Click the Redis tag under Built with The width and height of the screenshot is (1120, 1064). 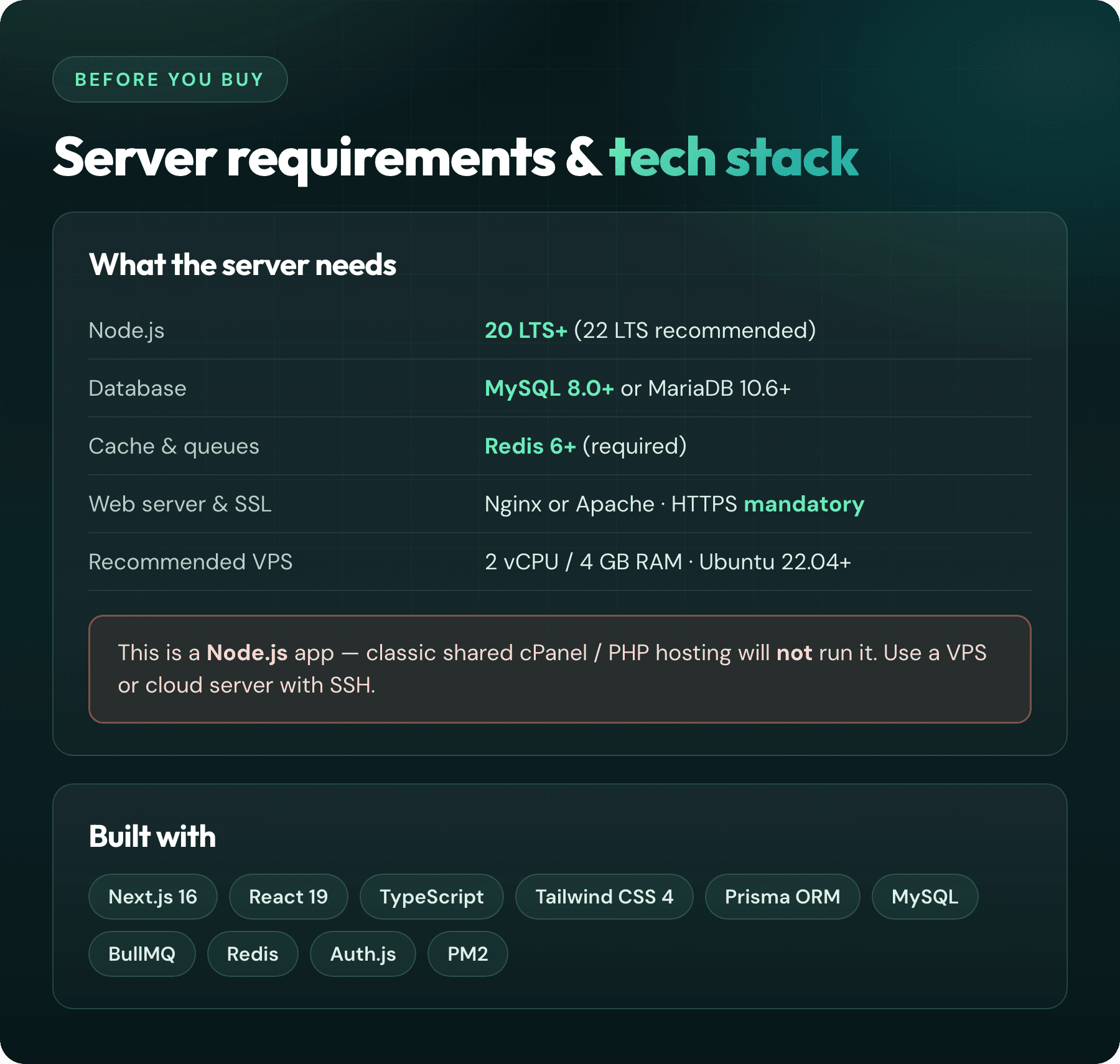click(253, 954)
